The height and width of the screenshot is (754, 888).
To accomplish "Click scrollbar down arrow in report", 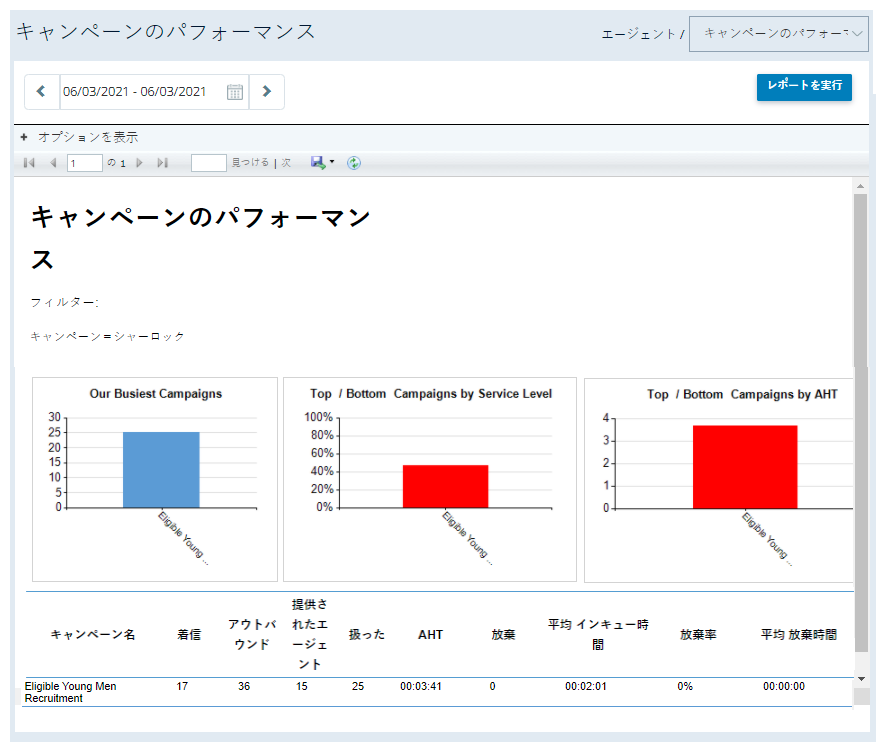I will point(861,679).
